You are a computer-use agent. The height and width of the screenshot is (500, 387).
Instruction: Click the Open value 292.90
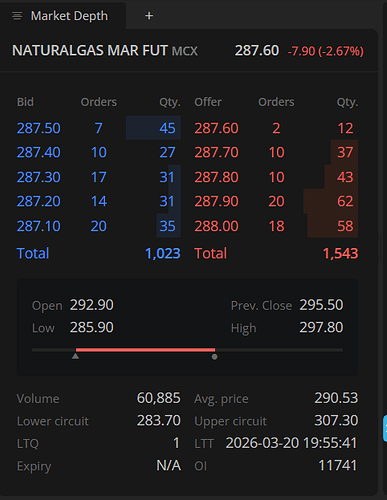[x=92, y=305]
